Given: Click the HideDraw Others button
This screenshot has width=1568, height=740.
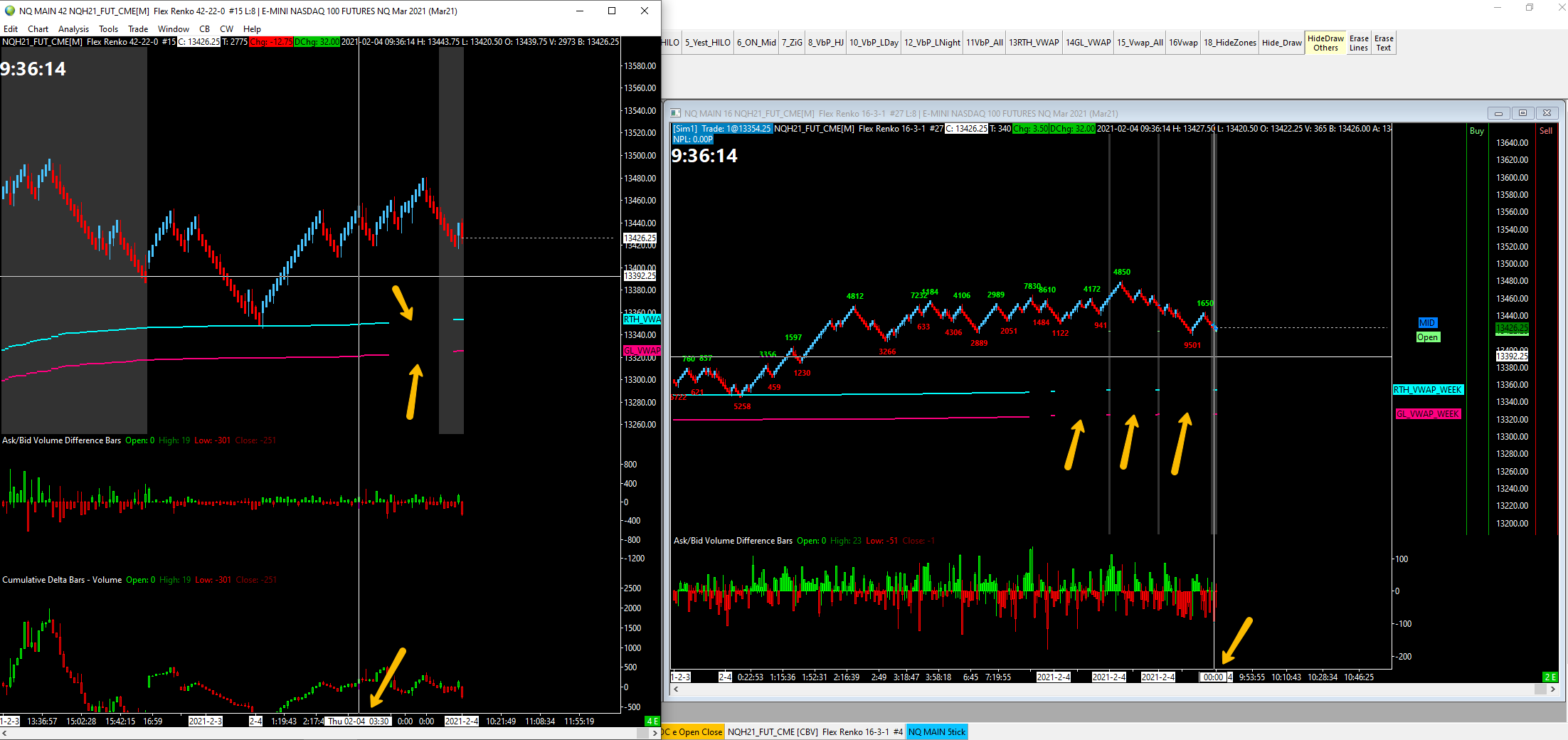Looking at the screenshot, I should tap(1325, 43).
